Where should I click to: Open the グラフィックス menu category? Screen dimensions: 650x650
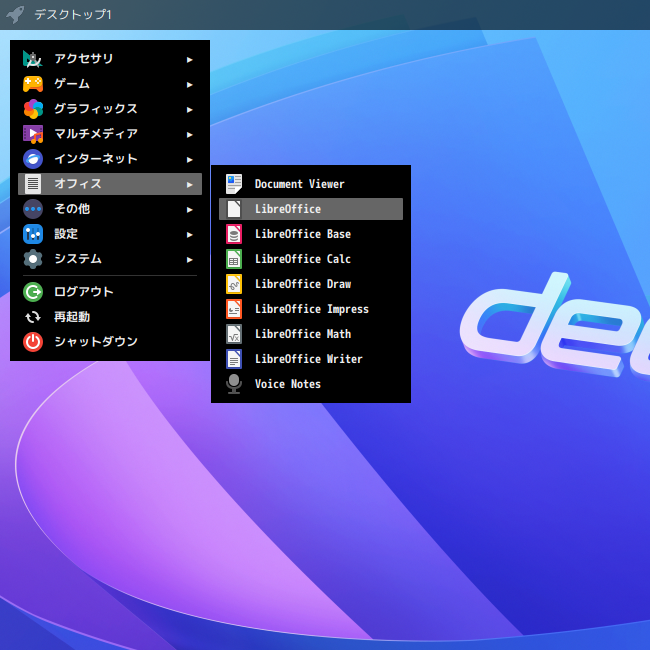pos(95,109)
